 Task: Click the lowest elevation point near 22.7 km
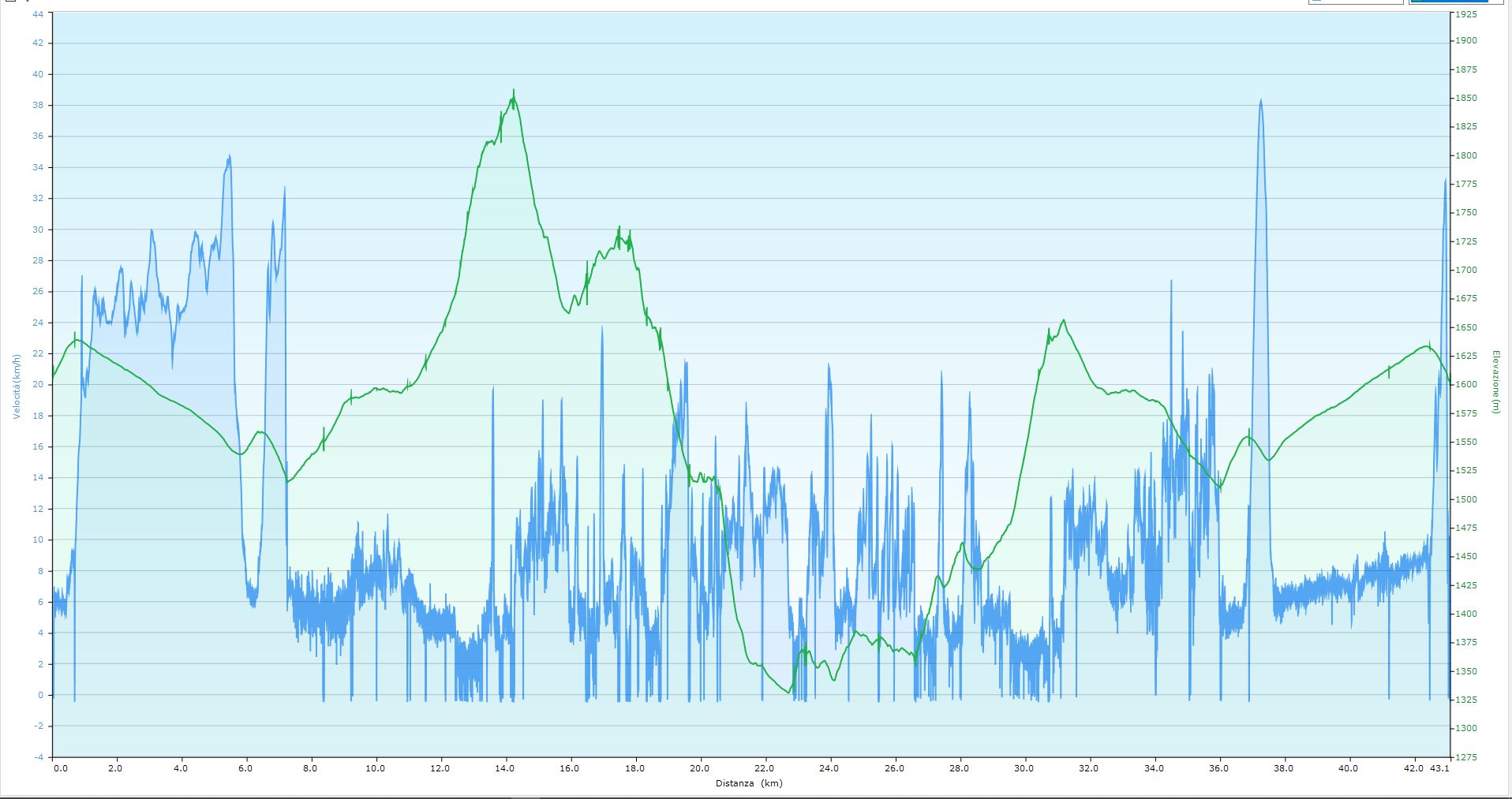coord(789,692)
